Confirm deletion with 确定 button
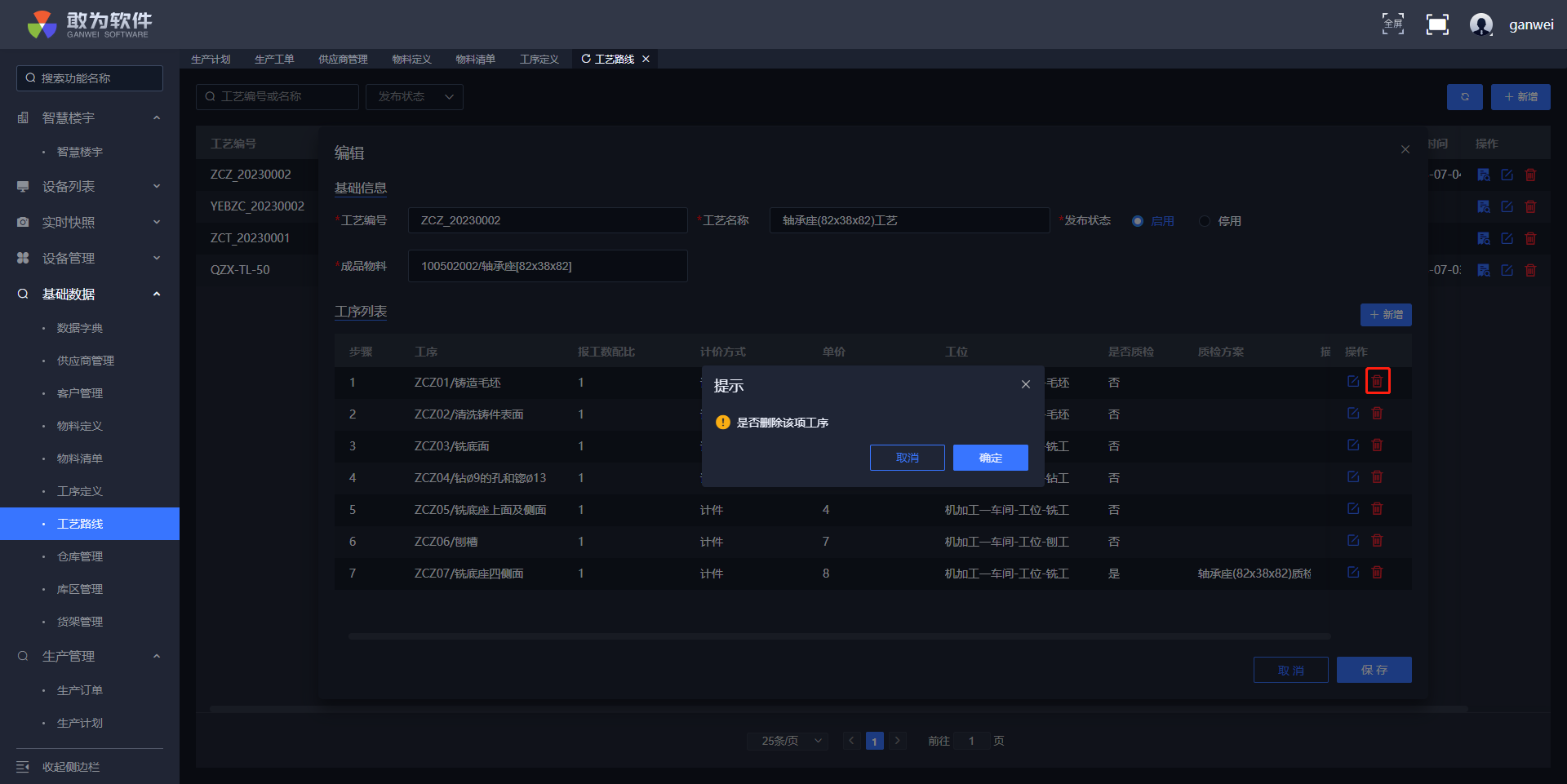Viewport: 1567px width, 784px height. [990, 458]
